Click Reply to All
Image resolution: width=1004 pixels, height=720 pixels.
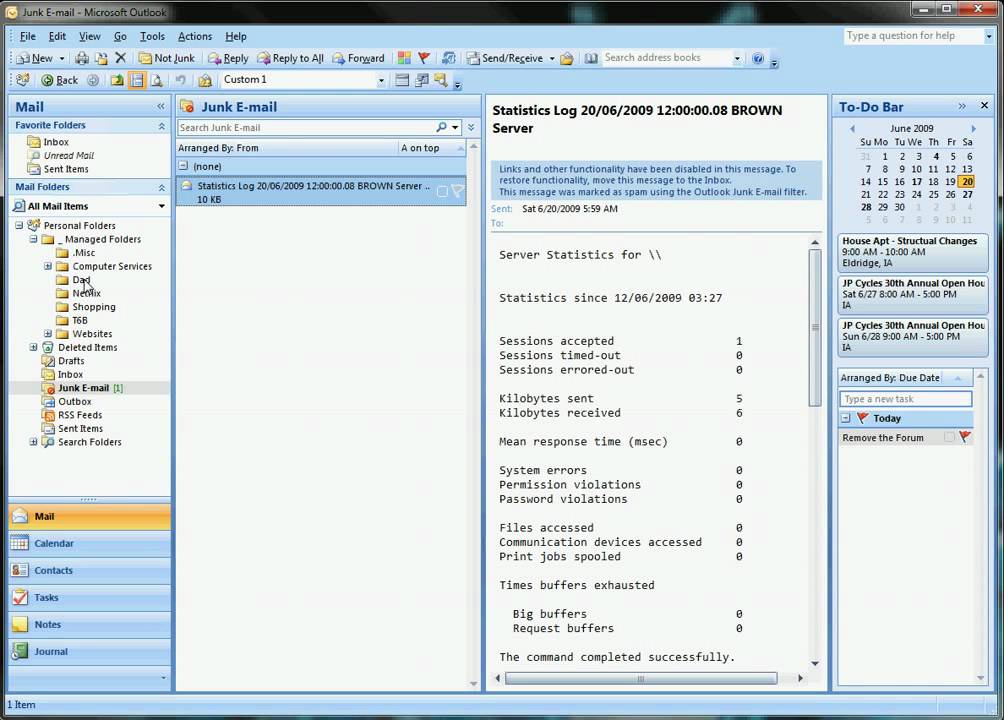tap(290, 58)
